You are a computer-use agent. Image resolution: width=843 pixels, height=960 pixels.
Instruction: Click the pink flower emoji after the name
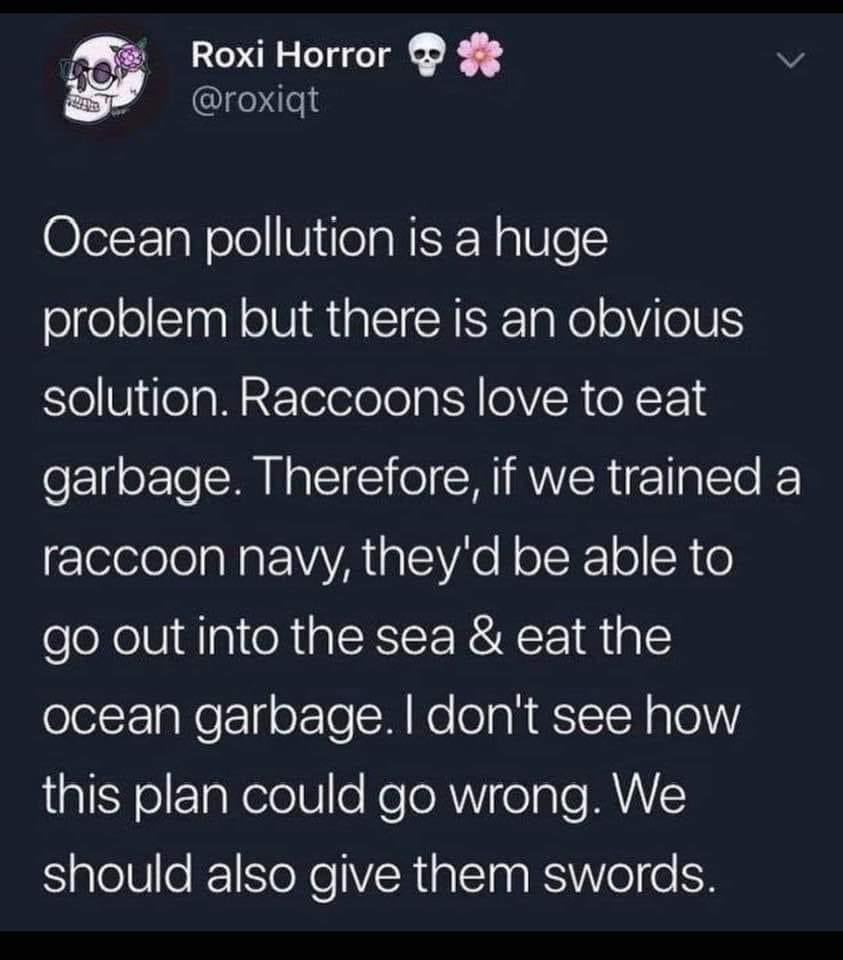click(480, 55)
